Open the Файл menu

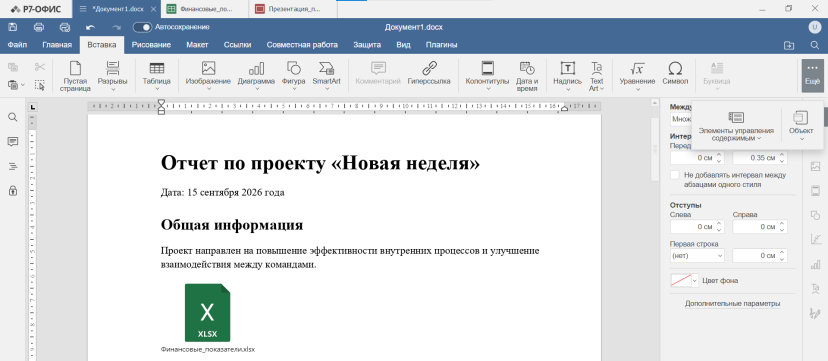coord(17,45)
